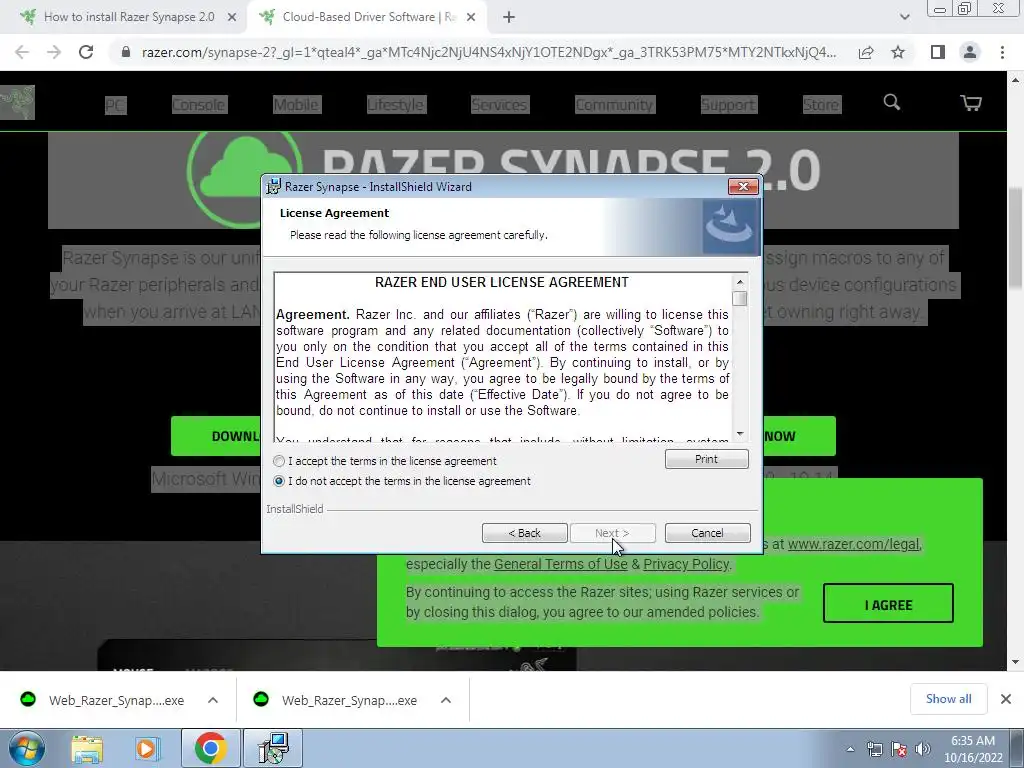This screenshot has width=1024, height=768.
Task: Click the left green DOWNLOAD button on page
Action: tap(216, 436)
